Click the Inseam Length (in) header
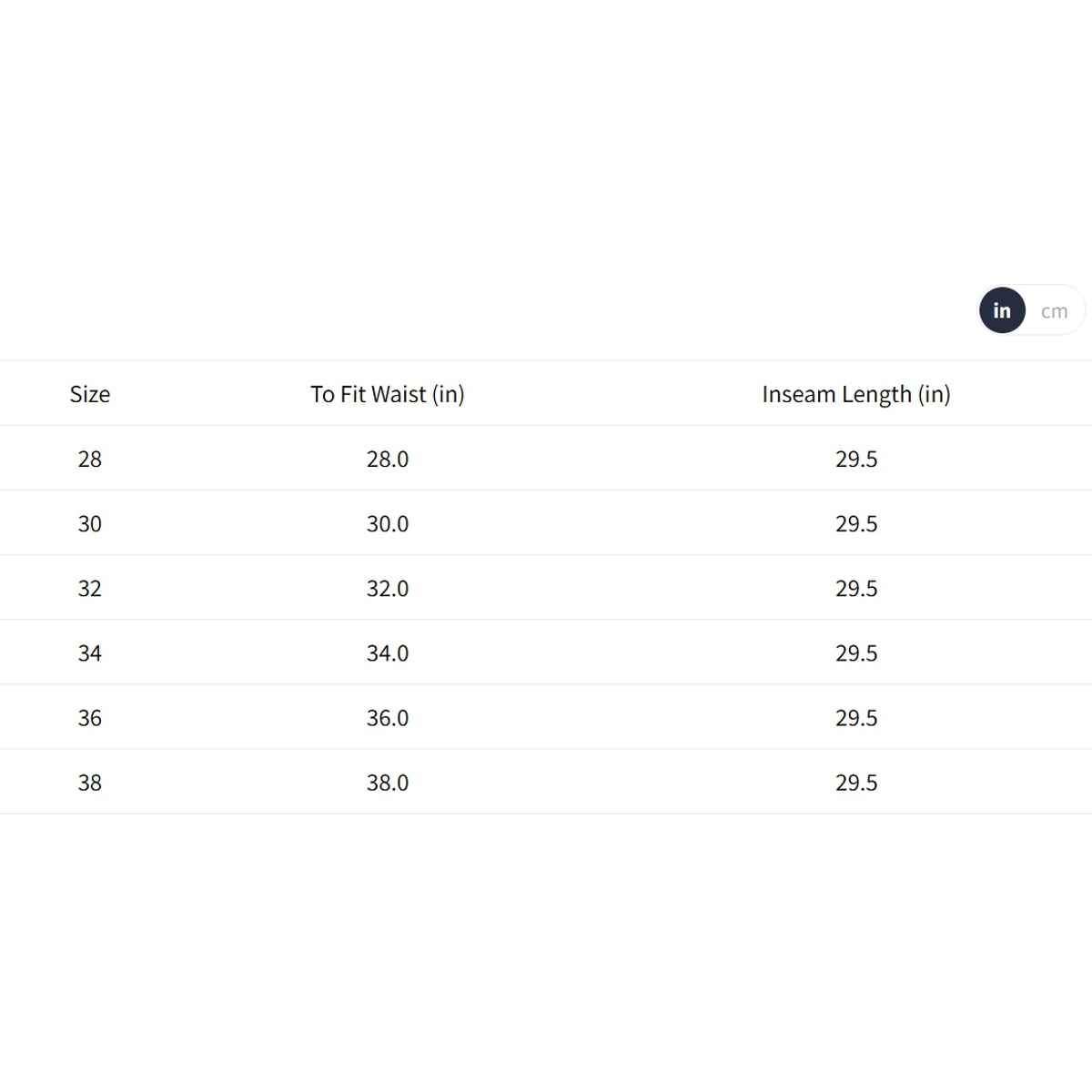This screenshot has width=1092, height=1092. [x=855, y=394]
